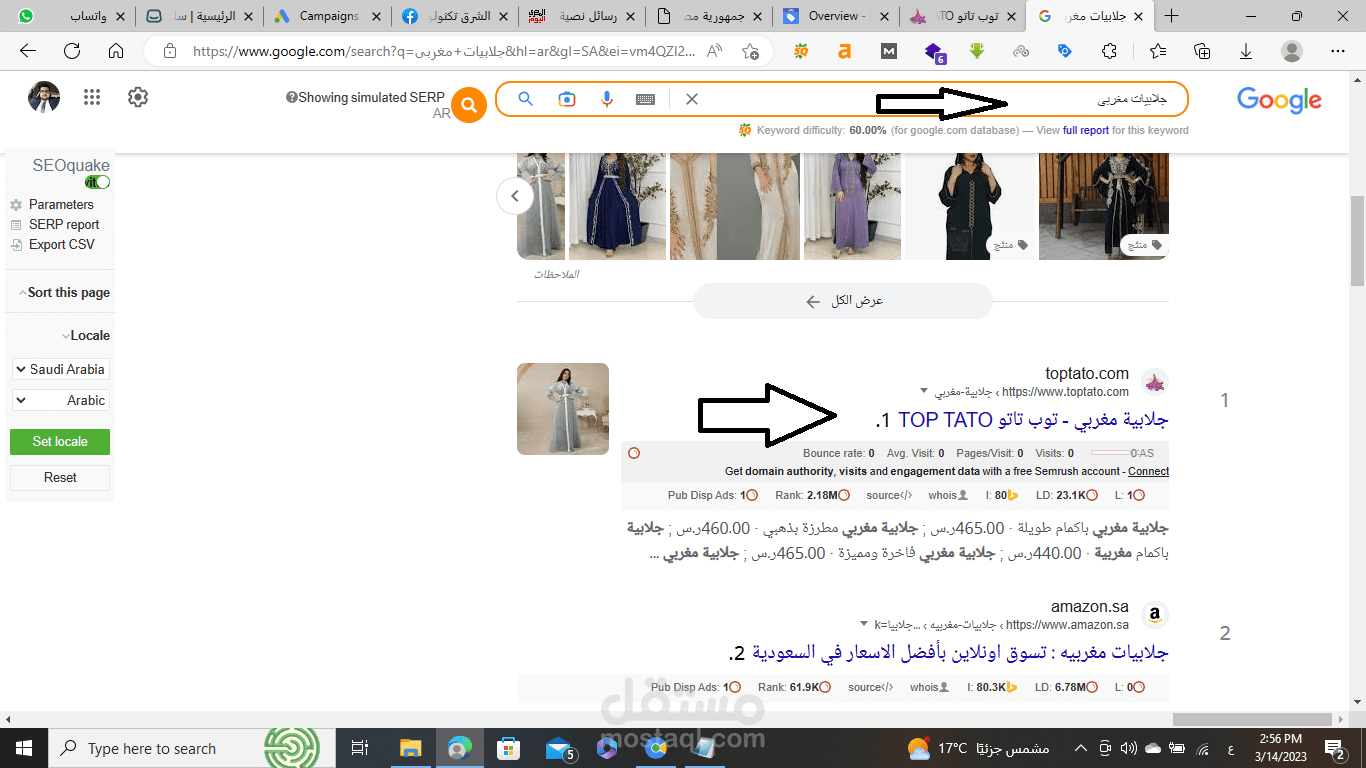Screen dimensions: 1366x768
Task: Click source icon for toptato result
Action: point(889,495)
